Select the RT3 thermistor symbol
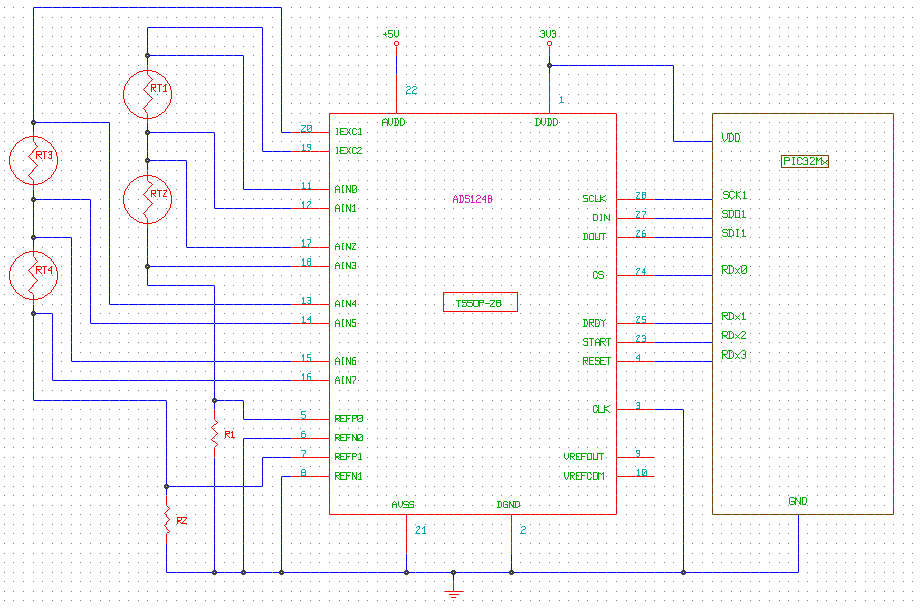This screenshot has width=921, height=609. coord(33,160)
